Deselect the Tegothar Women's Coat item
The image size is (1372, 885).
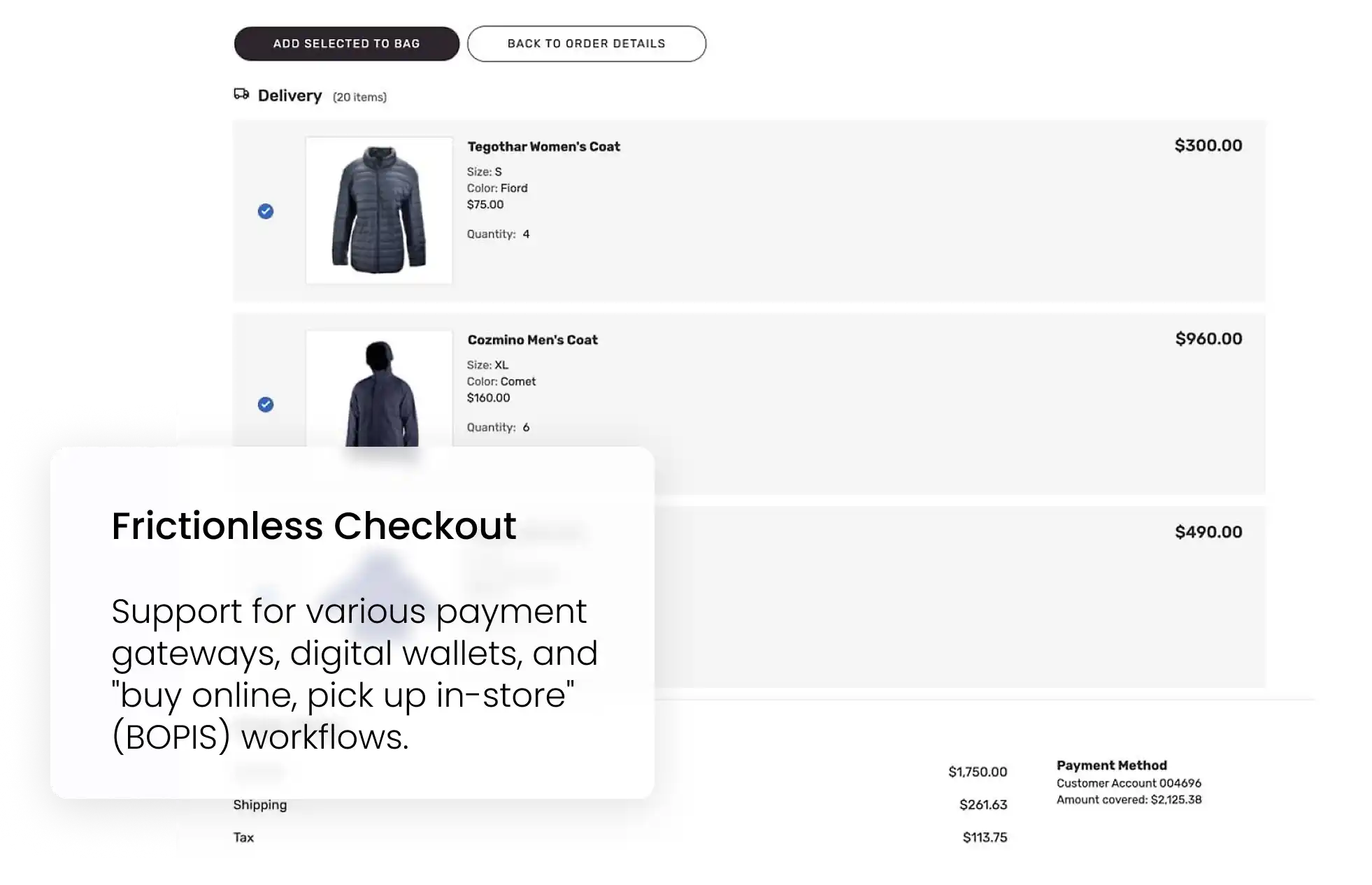click(265, 211)
